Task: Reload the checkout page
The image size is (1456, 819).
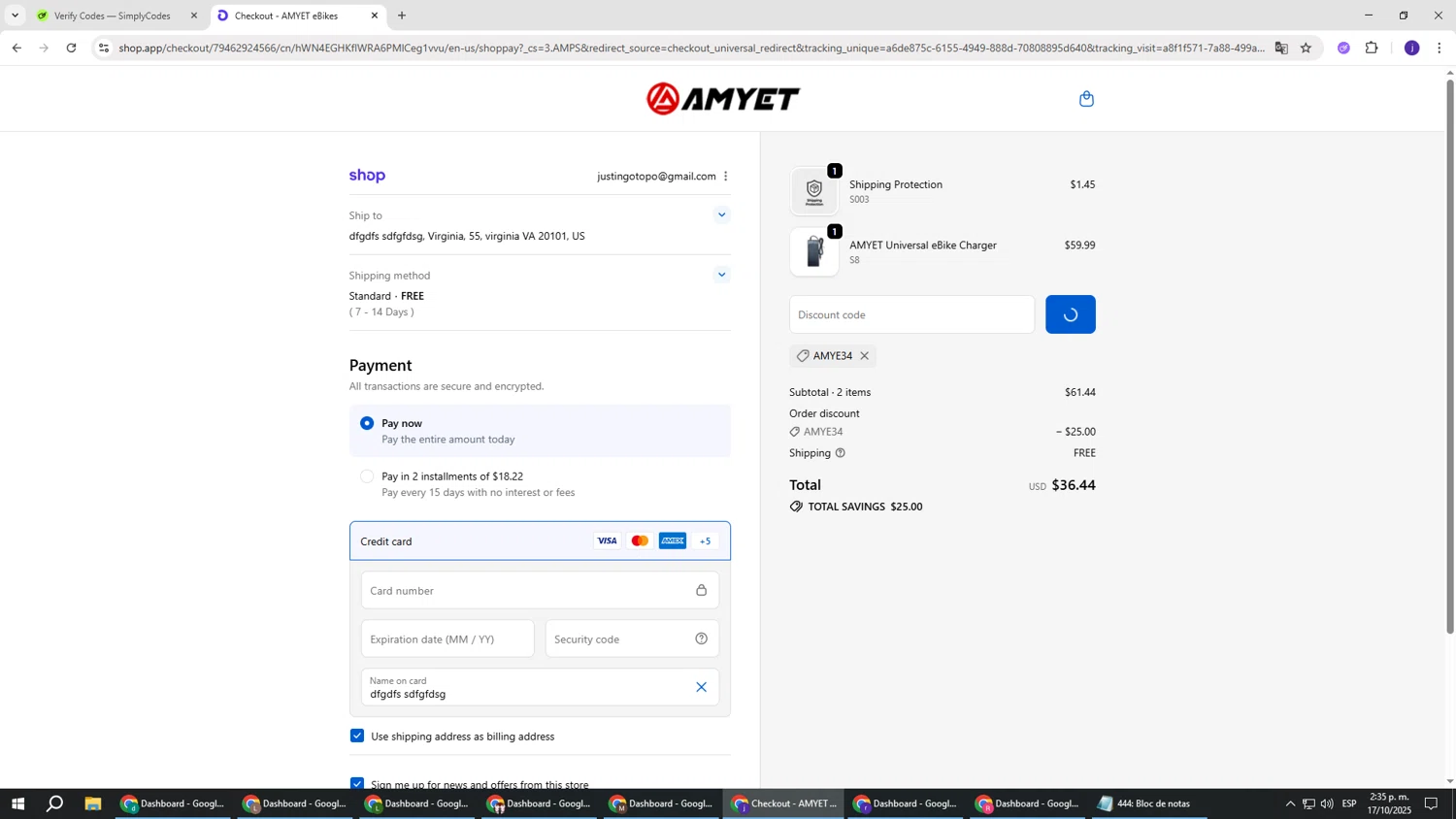Action: pyautogui.click(x=71, y=48)
